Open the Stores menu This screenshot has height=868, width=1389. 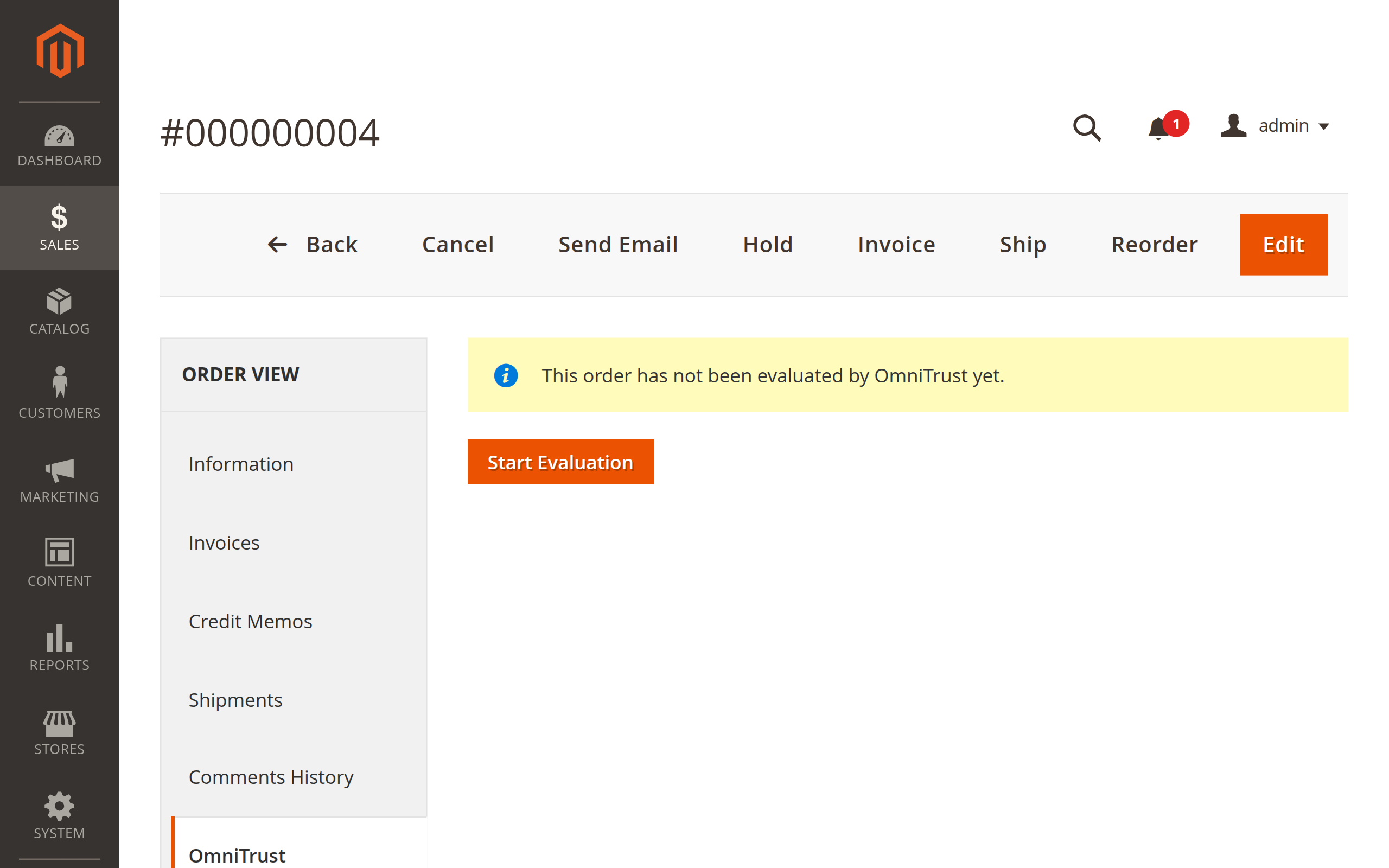click(60, 732)
